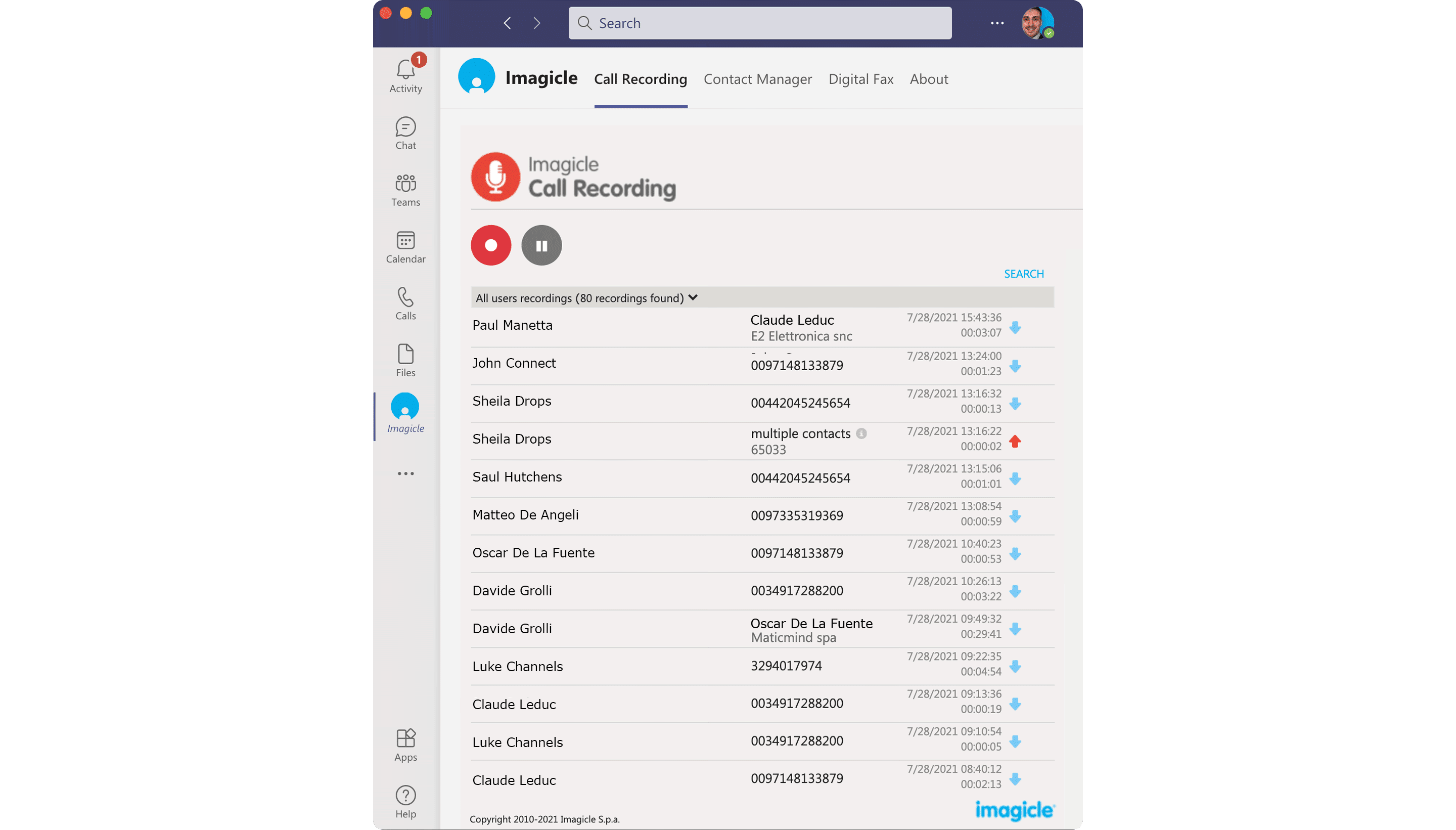This screenshot has width=1456, height=830.
Task: Click the SEARCH link above recordings
Action: (1023, 274)
